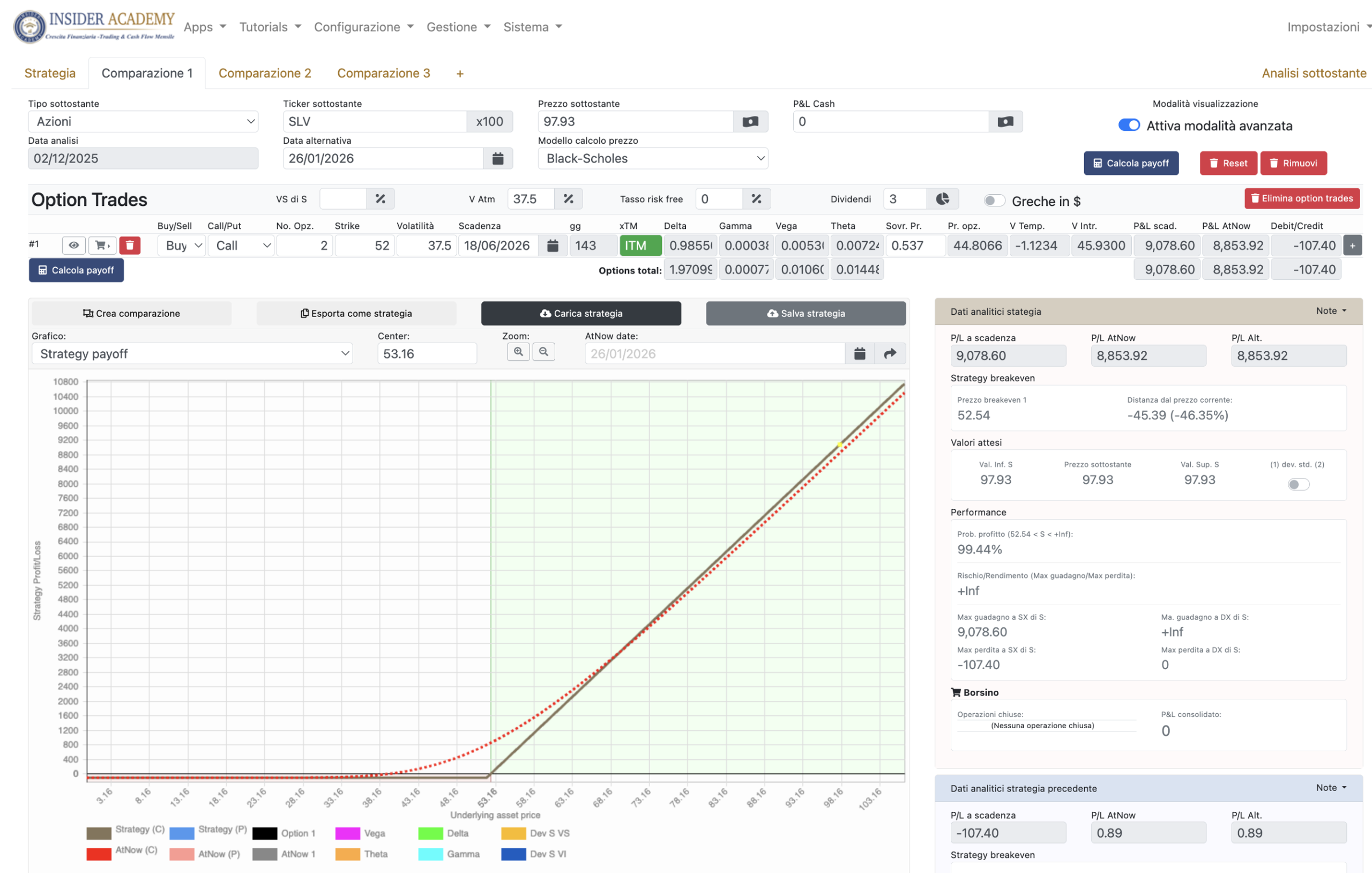Click Calcola payoff below option row

(x=76, y=270)
